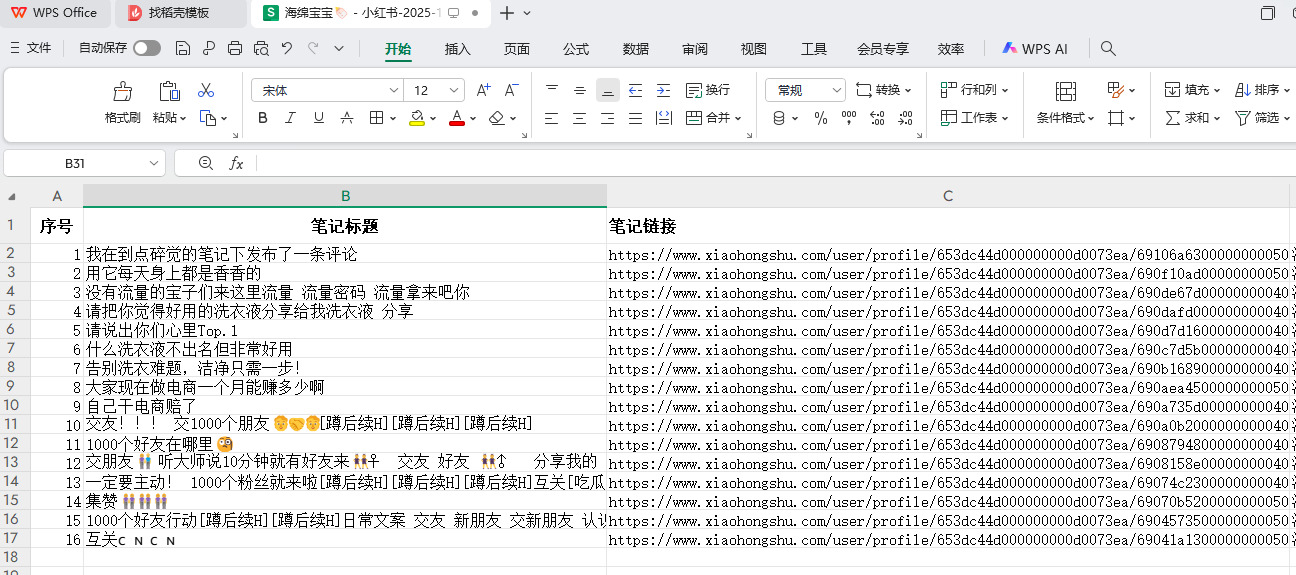Click the WPS AI button
The width and height of the screenshot is (1296, 575).
coord(1036,48)
